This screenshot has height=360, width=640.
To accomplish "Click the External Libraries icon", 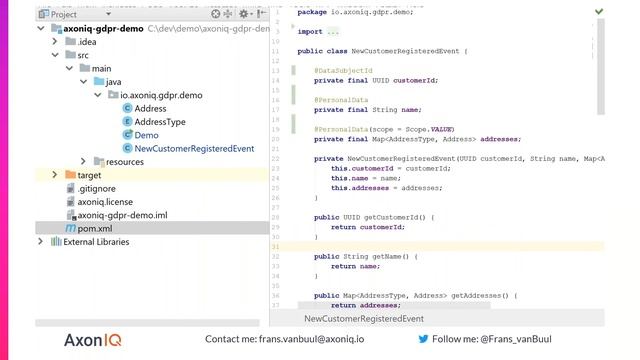I will pos(56,241).
